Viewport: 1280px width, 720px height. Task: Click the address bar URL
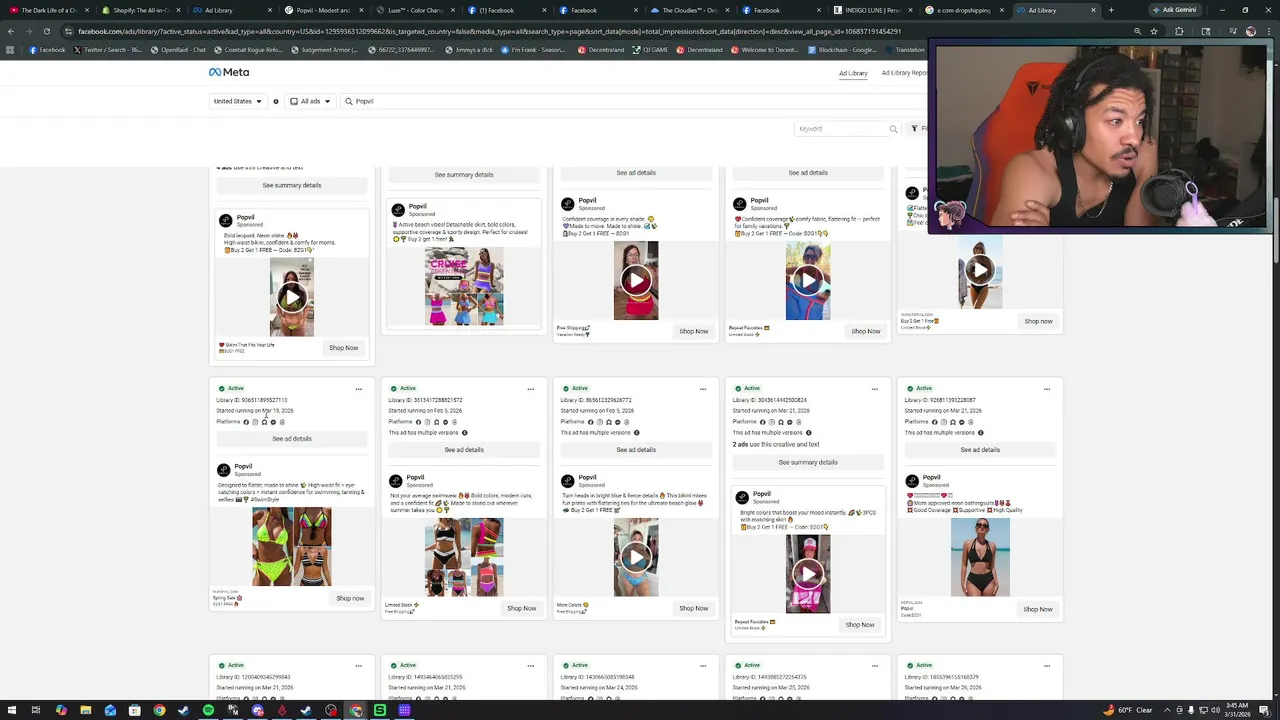490,31
